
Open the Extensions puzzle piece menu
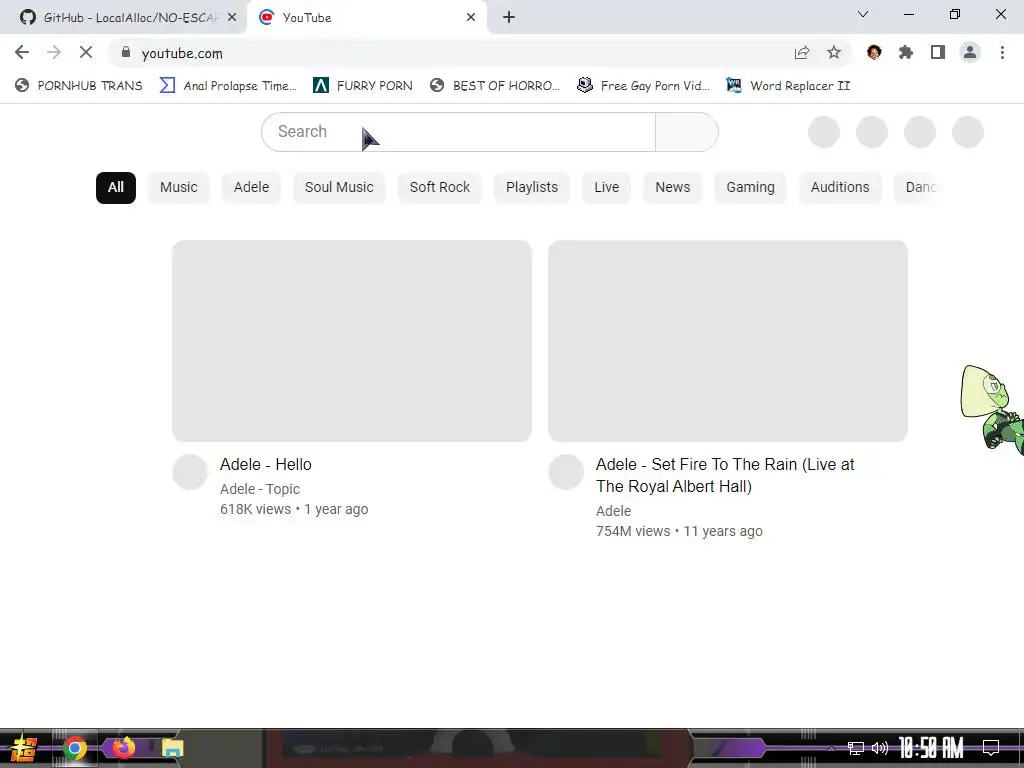[x=906, y=52]
